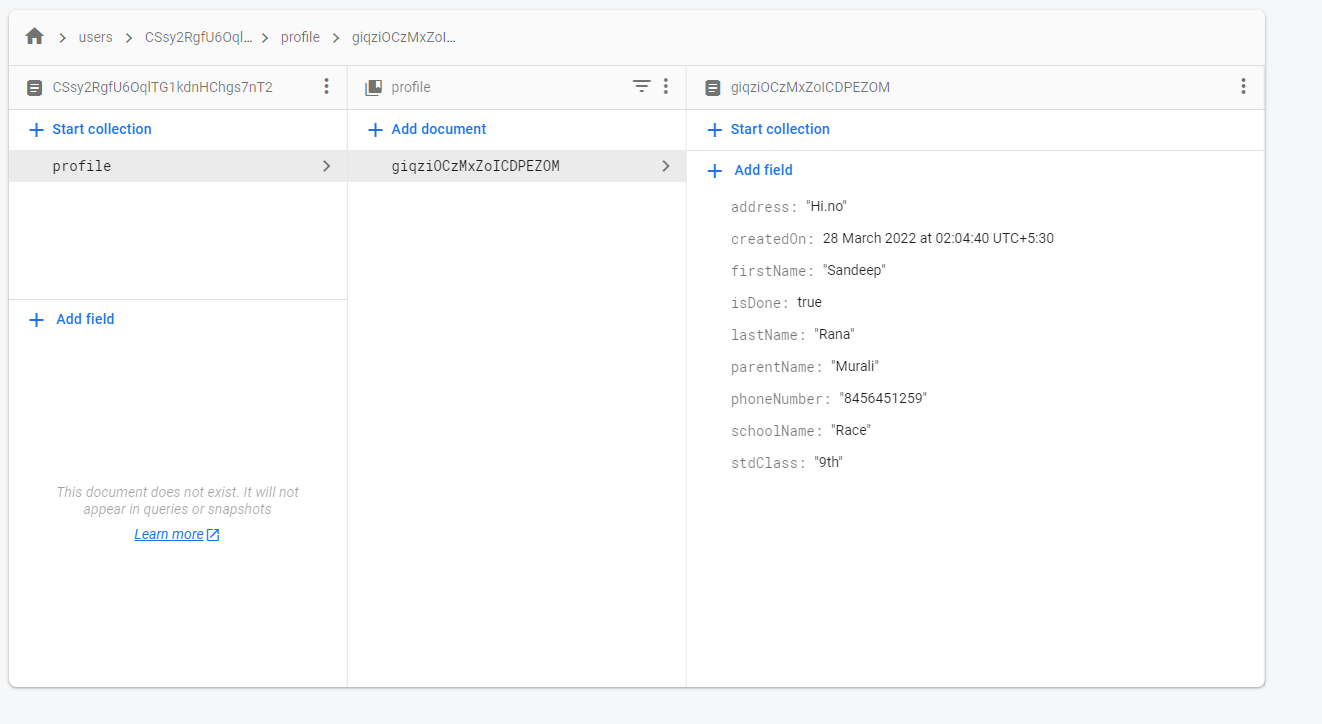The height and width of the screenshot is (724, 1322).
Task: Open profile breadcrumb link
Action: click(300, 37)
